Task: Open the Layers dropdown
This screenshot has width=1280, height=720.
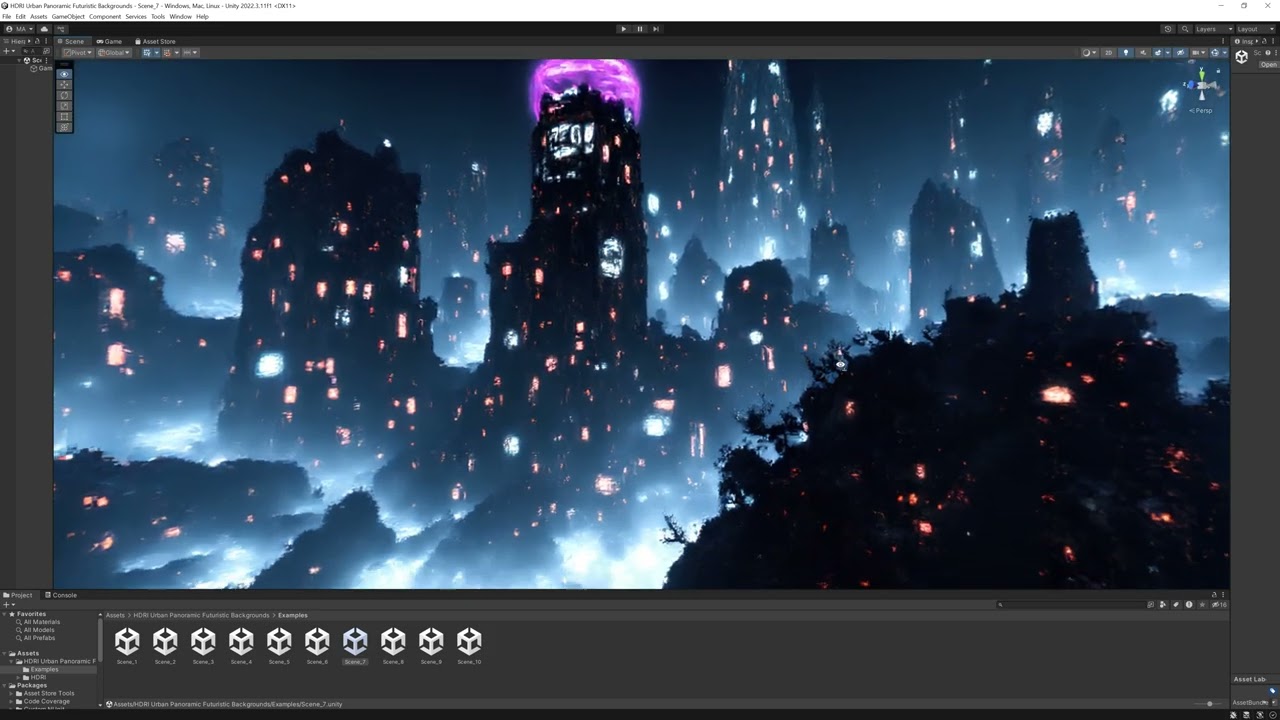Action: click(1213, 29)
